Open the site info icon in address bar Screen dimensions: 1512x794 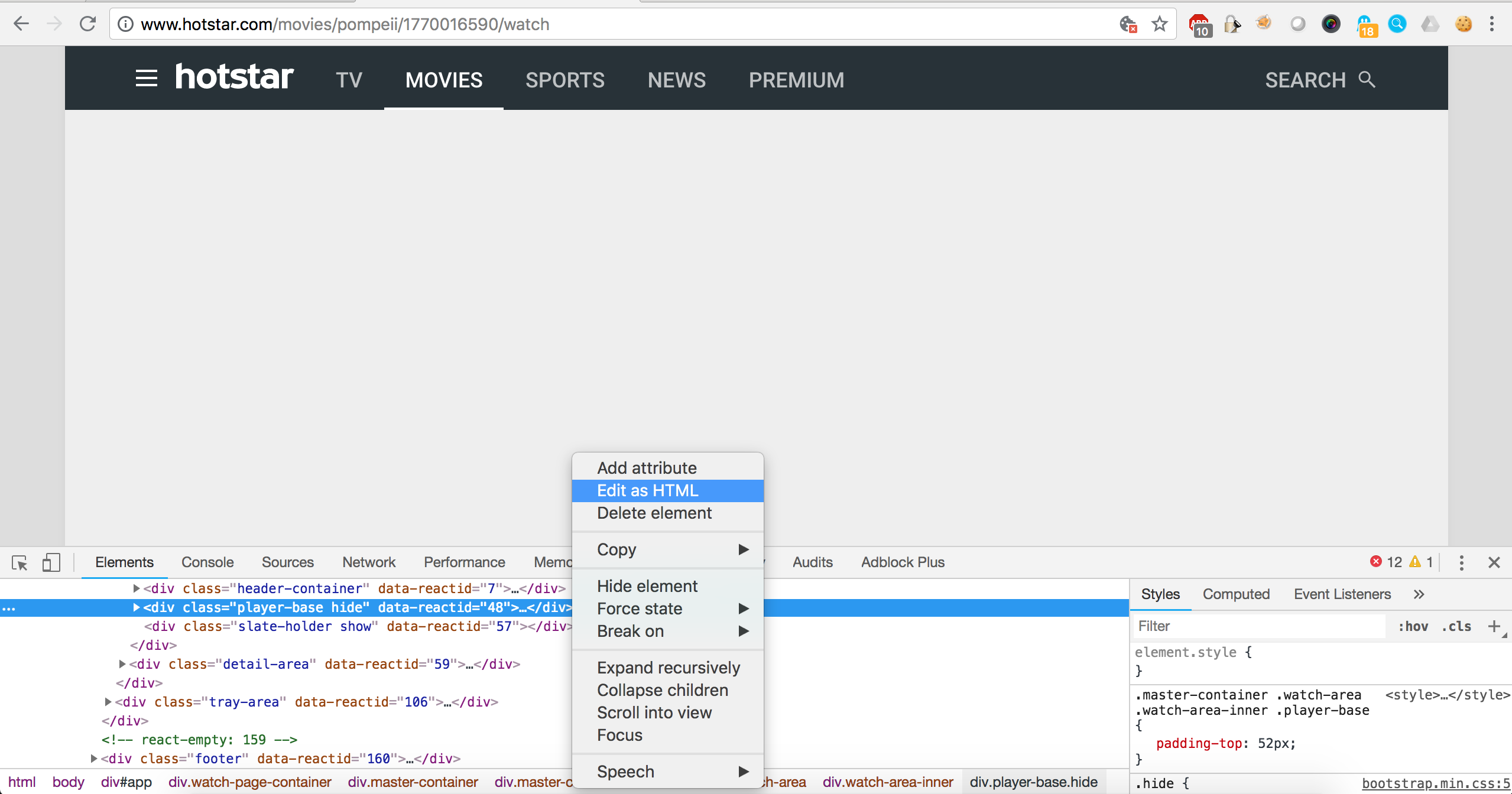coord(125,24)
